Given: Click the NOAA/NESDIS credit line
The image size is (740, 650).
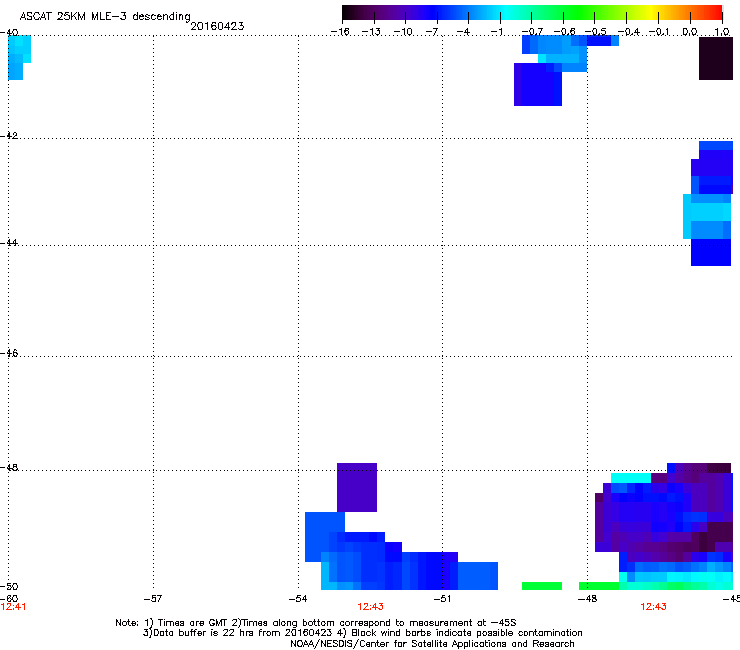Looking at the screenshot, I should [x=432, y=644].
